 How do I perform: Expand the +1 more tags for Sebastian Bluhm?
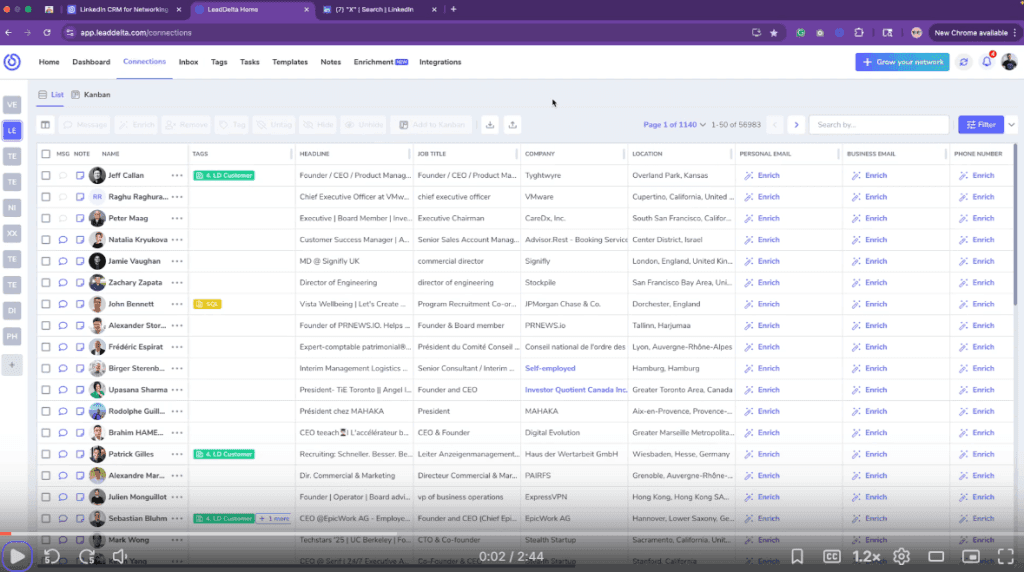coord(274,518)
